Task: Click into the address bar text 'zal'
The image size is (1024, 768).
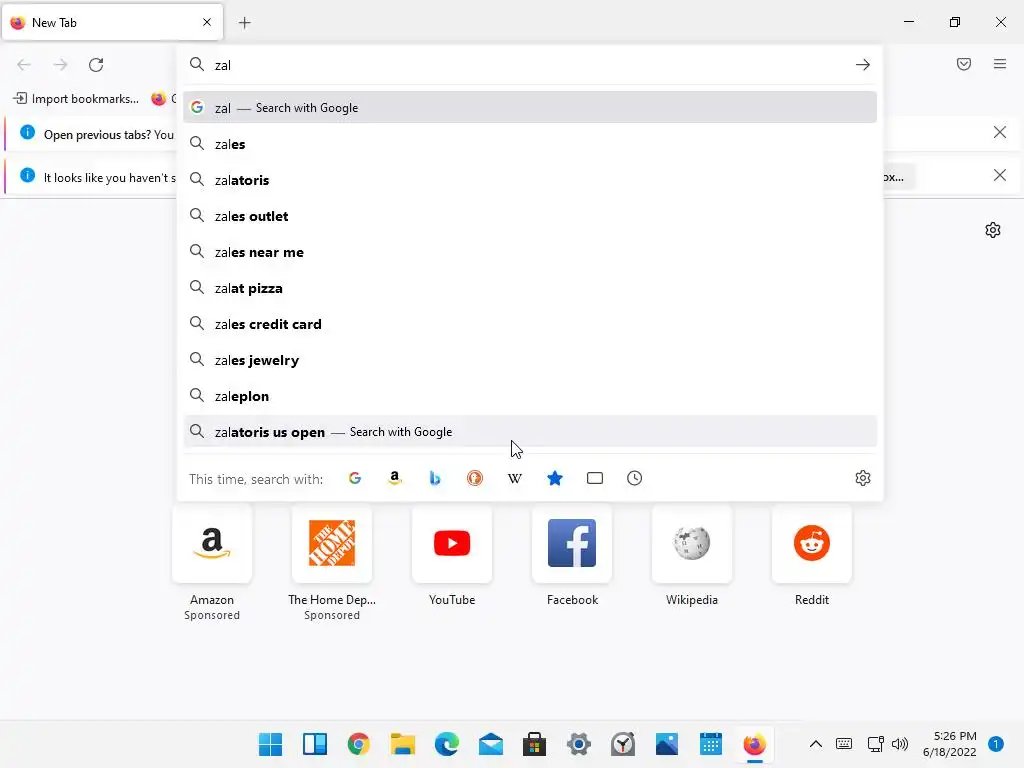Action: click(223, 65)
